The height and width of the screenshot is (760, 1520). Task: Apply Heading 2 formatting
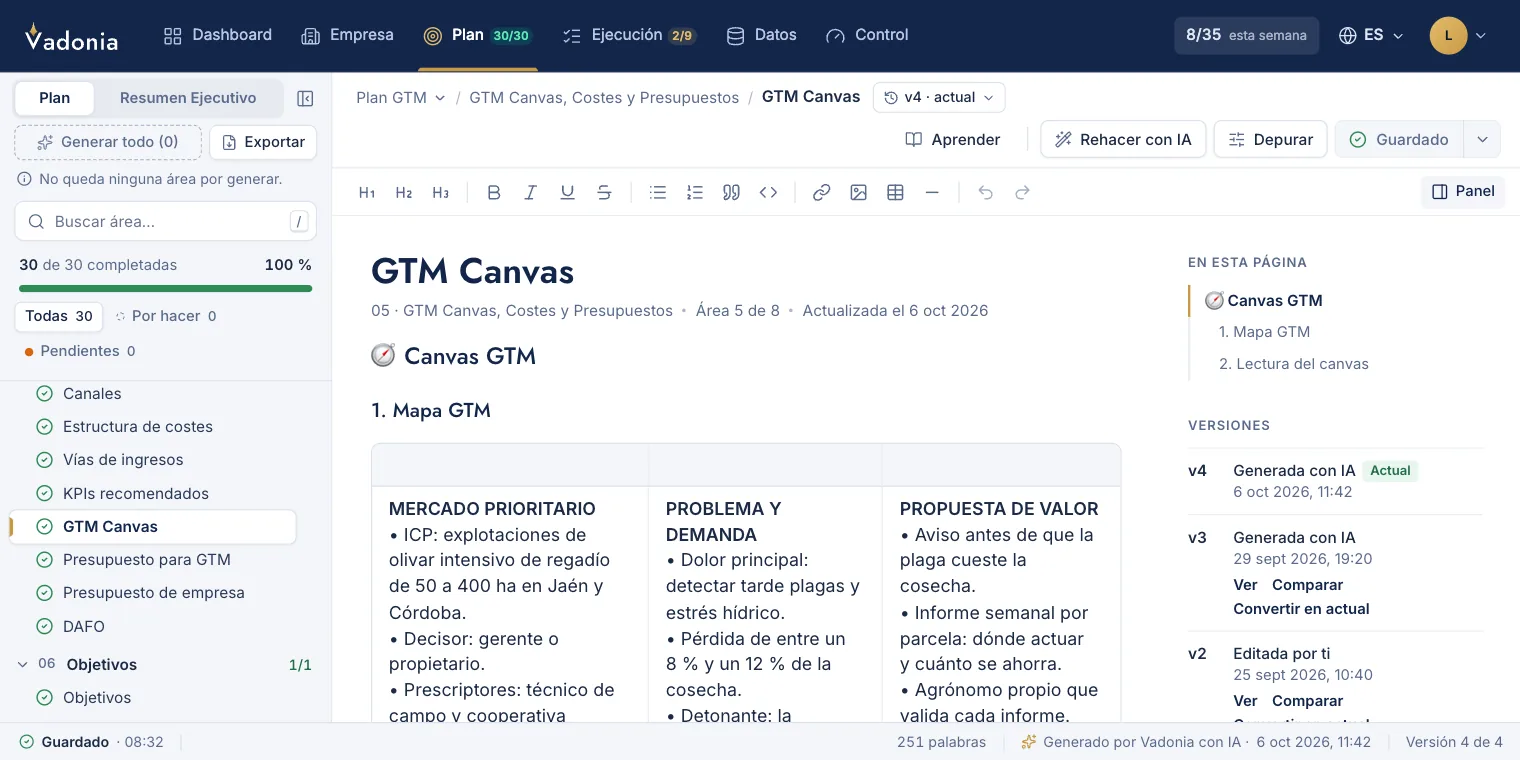click(x=404, y=193)
